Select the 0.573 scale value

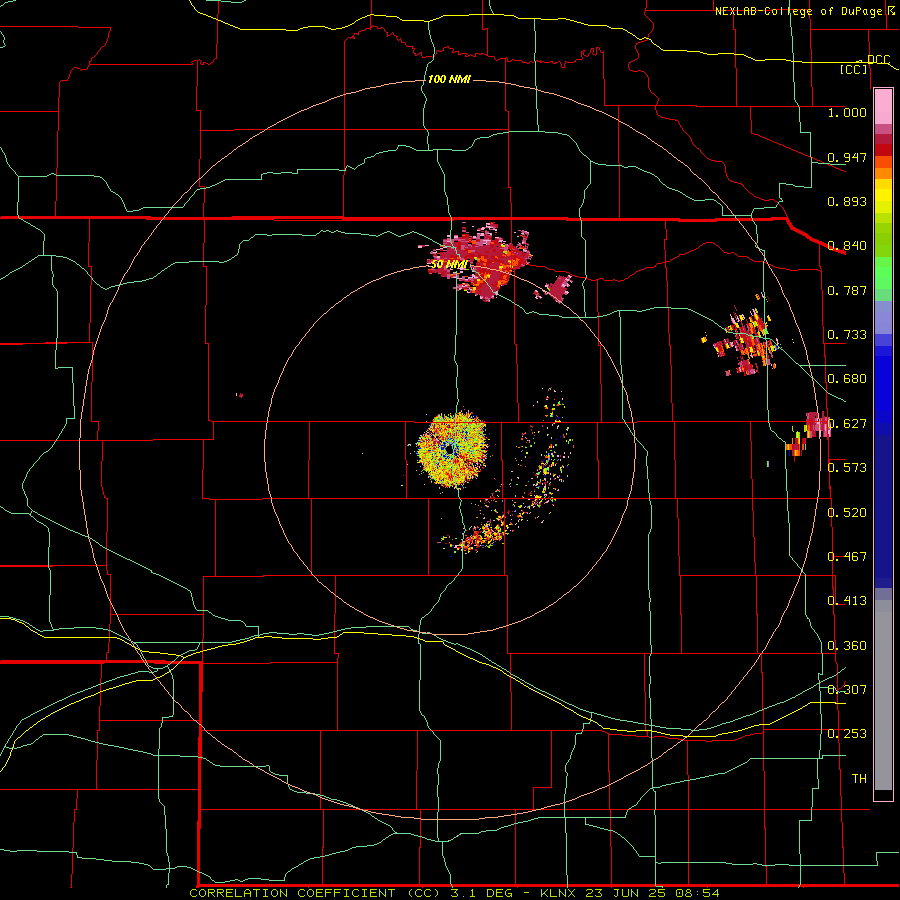(x=847, y=468)
